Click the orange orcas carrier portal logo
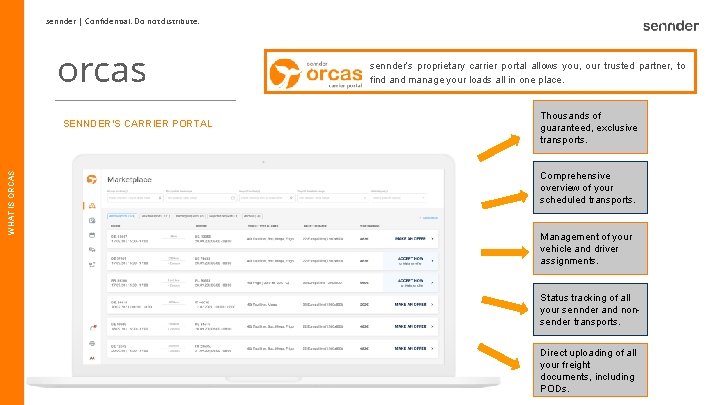The width and height of the screenshot is (720, 405). point(316,73)
